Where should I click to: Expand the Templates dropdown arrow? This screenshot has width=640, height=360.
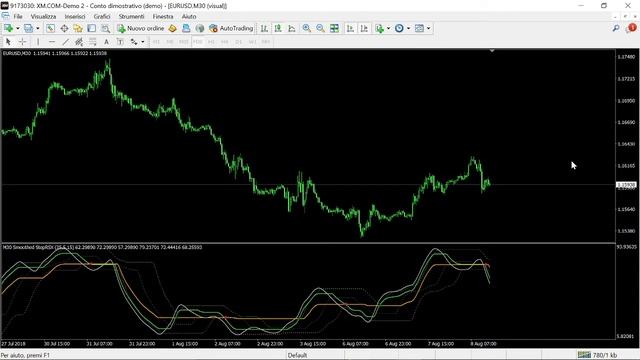tap(428, 28)
